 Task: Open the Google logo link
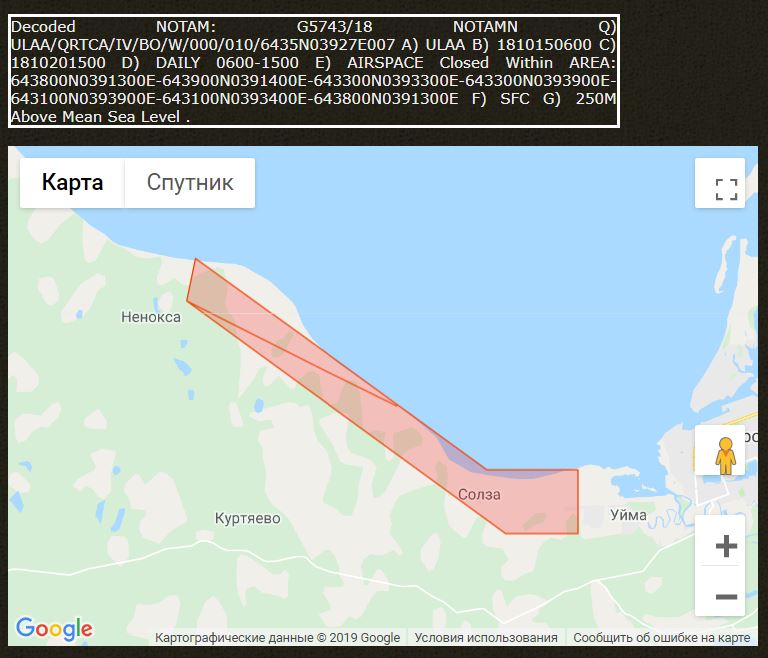coord(54,629)
